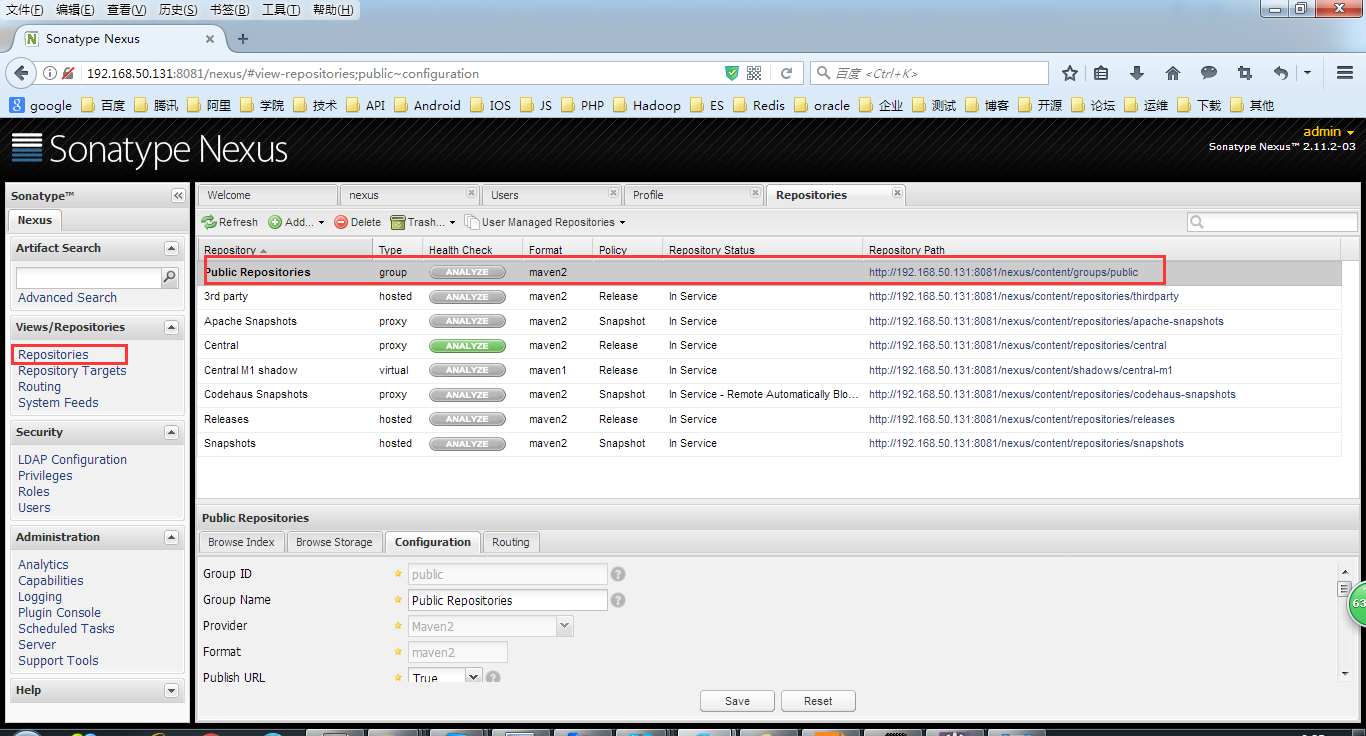
Task: Expand the Help panel
Action: pos(171,691)
